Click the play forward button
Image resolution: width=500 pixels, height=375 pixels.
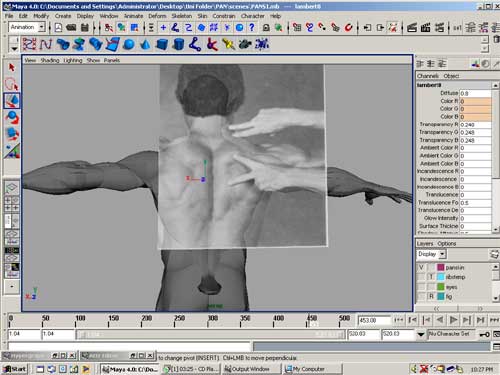453,320
